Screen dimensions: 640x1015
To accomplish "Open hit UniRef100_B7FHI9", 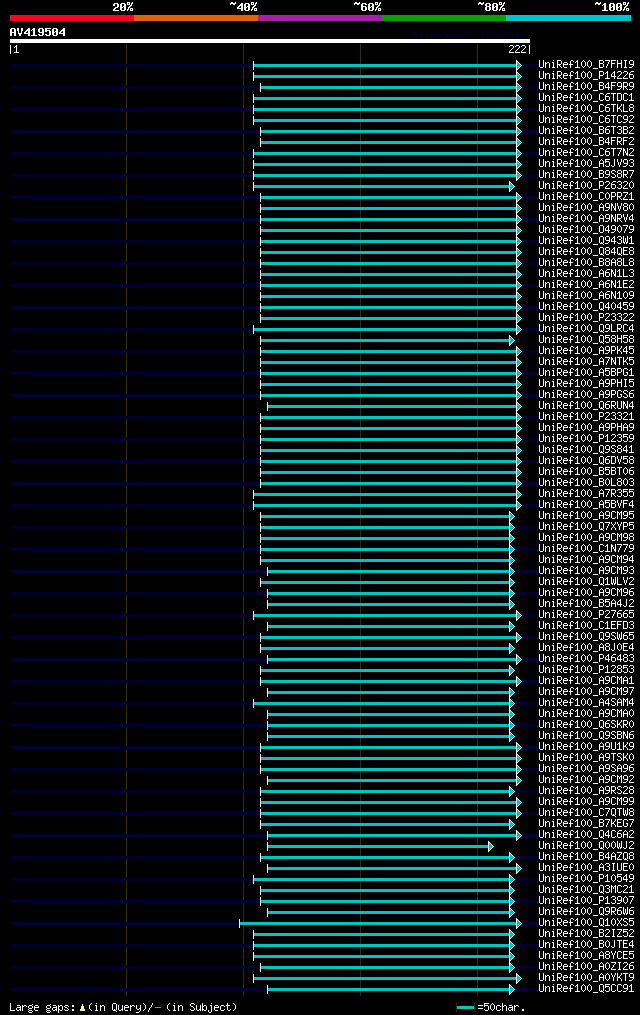I will pyautogui.click(x=586, y=65).
